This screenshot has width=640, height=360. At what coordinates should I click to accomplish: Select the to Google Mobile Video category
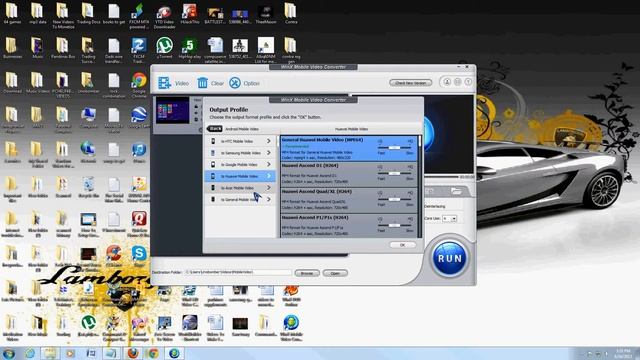point(240,164)
